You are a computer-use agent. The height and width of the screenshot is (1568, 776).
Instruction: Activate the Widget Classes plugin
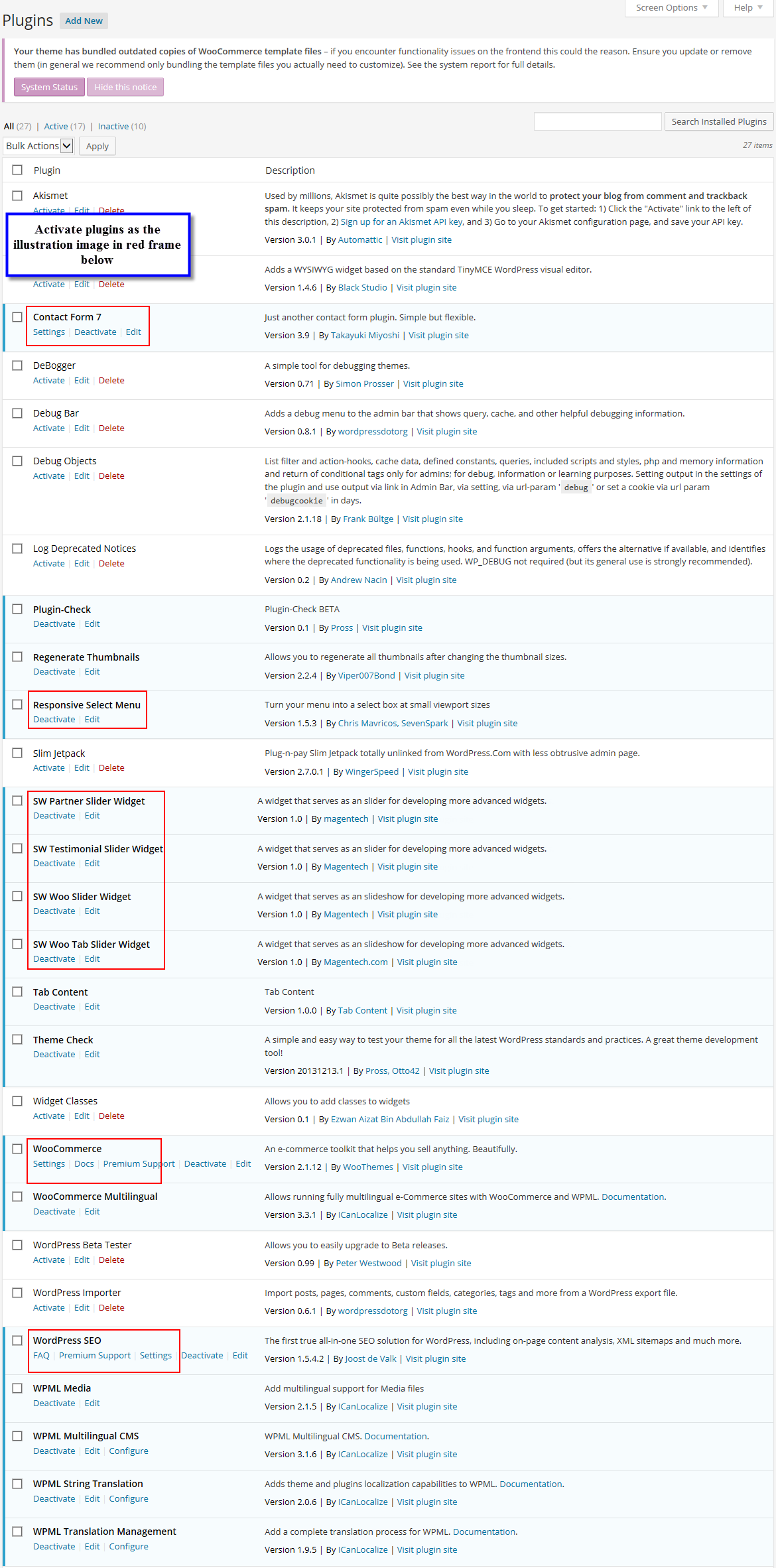tap(49, 1116)
